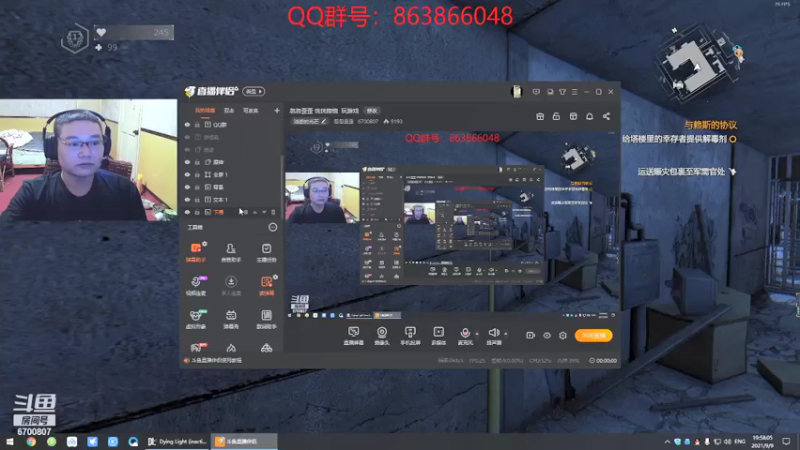This screenshot has width=800, height=450.
Task: Open the tutorial link in status bar
Action: tap(216, 360)
